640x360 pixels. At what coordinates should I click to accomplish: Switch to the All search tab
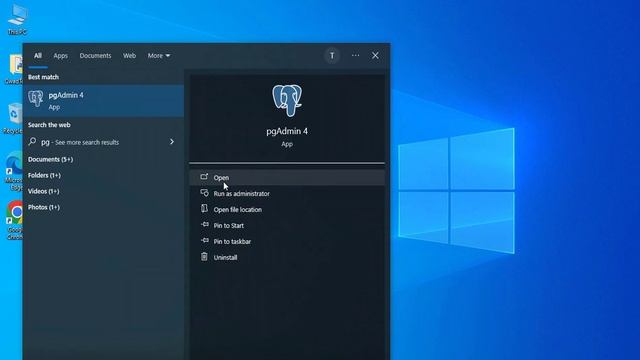pyautogui.click(x=38, y=56)
